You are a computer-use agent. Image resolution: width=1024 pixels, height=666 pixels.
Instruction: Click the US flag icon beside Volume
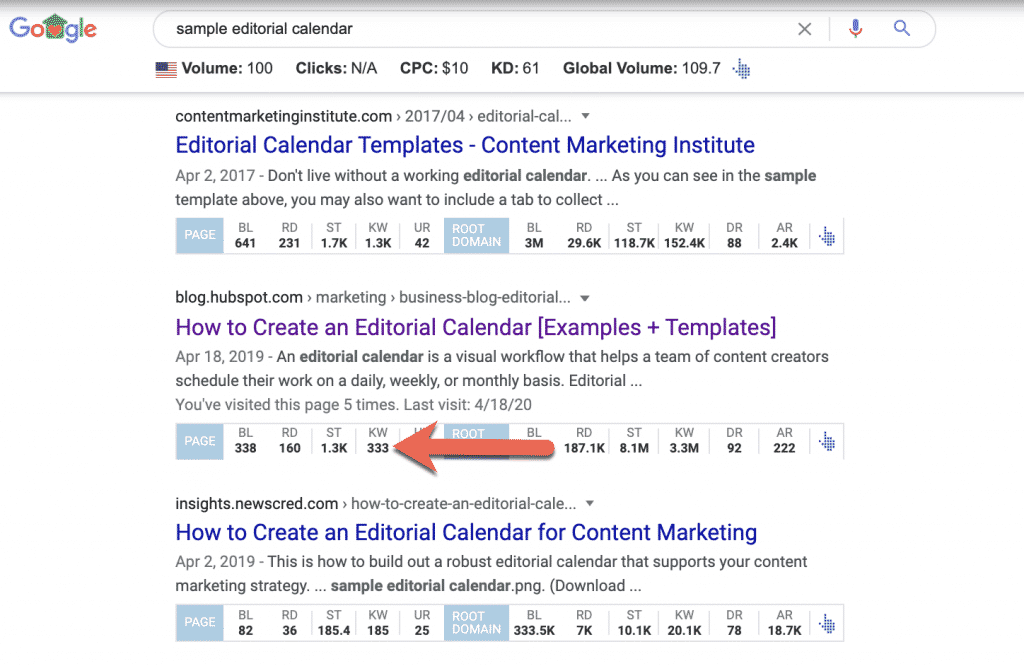tap(166, 69)
